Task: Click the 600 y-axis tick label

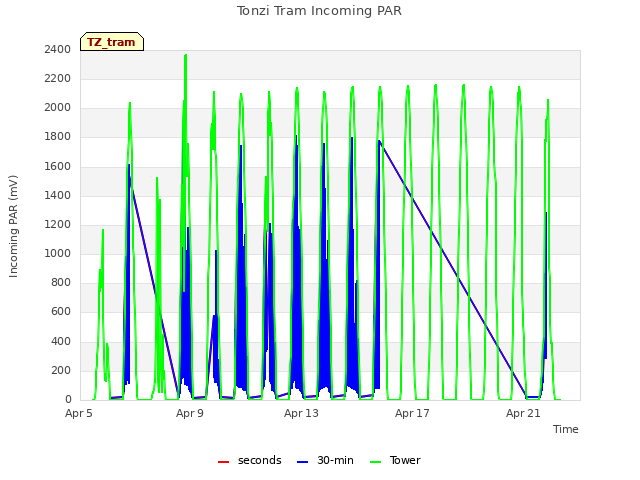Action: tap(61, 312)
